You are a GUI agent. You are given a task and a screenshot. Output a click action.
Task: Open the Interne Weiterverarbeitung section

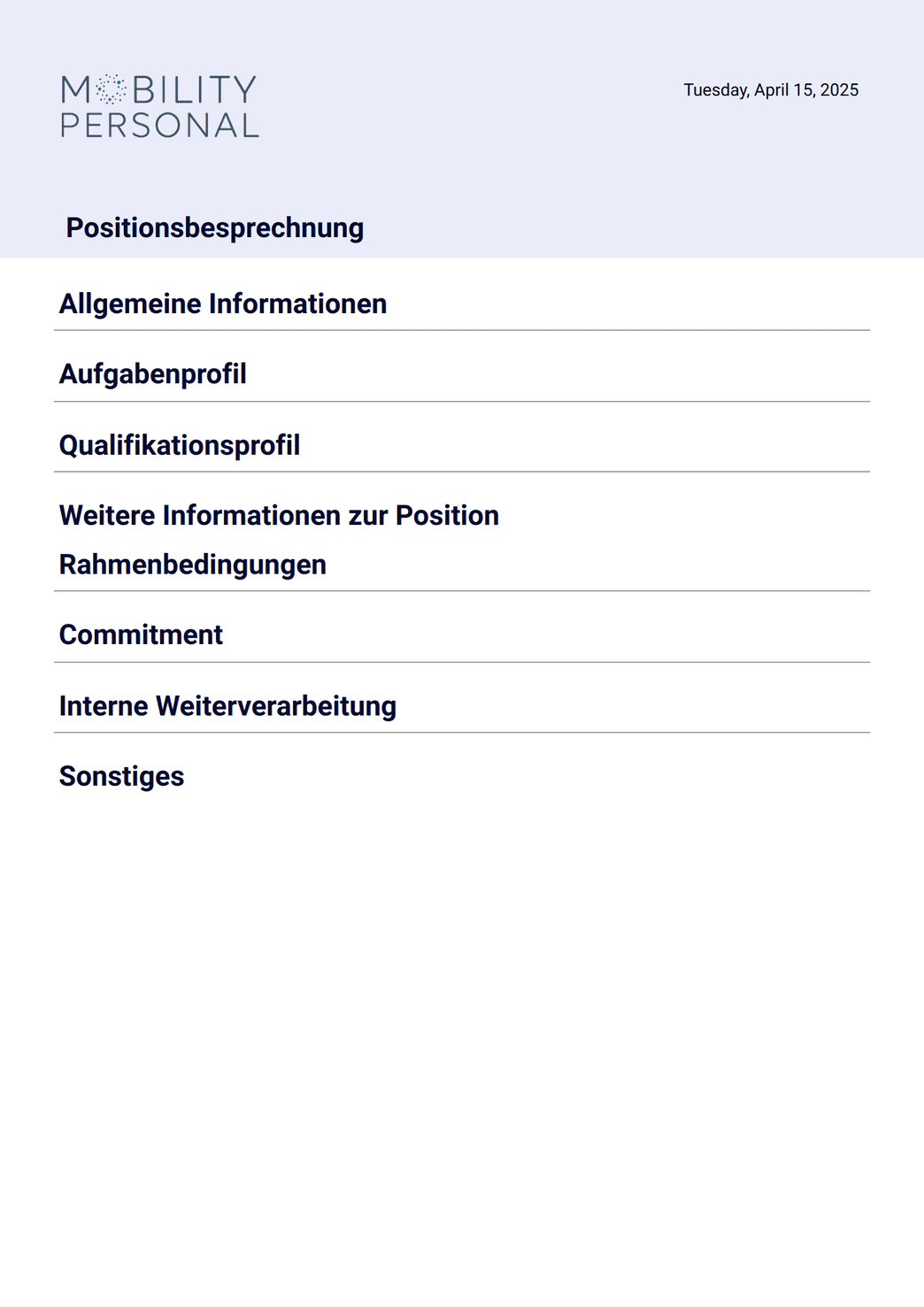pyautogui.click(x=227, y=706)
